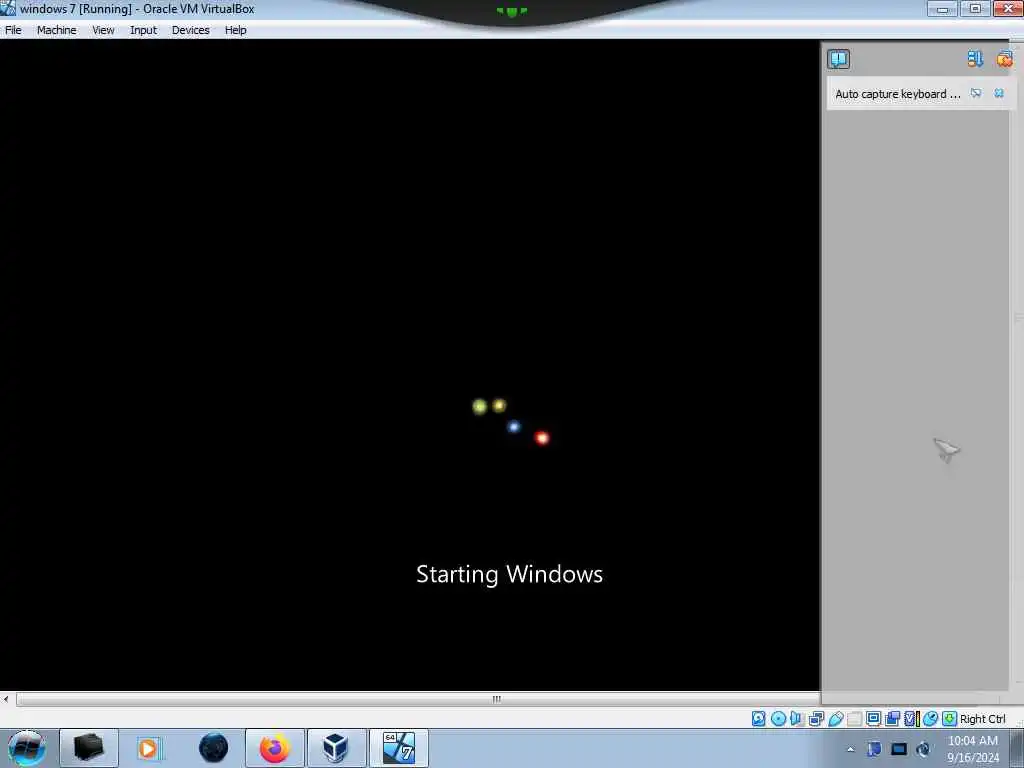Viewport: 1024px width, 768px height.
Task: Select the windows 7 VM taskbar button
Action: tap(399, 748)
